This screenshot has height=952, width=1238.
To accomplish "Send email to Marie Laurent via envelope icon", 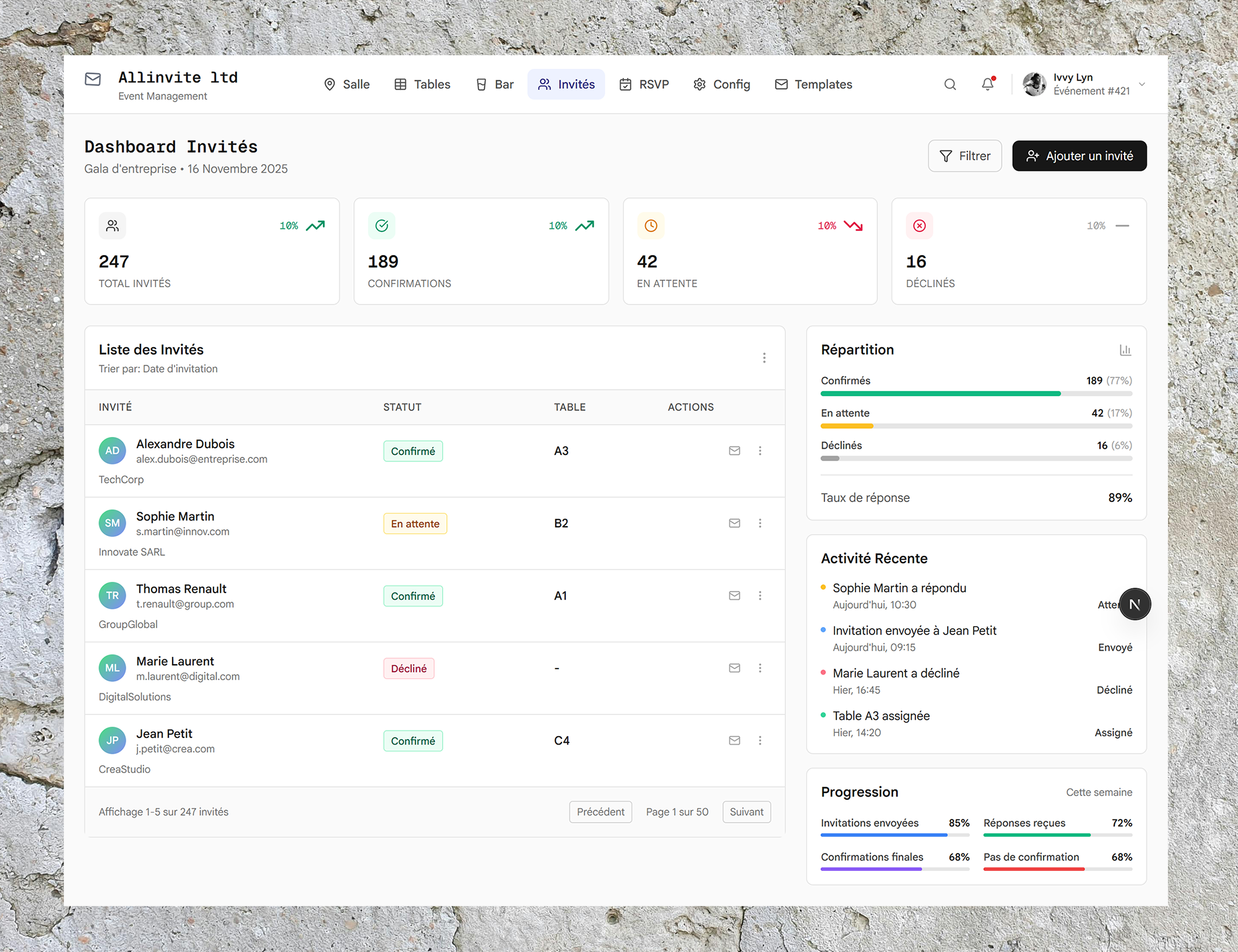I will [x=734, y=668].
